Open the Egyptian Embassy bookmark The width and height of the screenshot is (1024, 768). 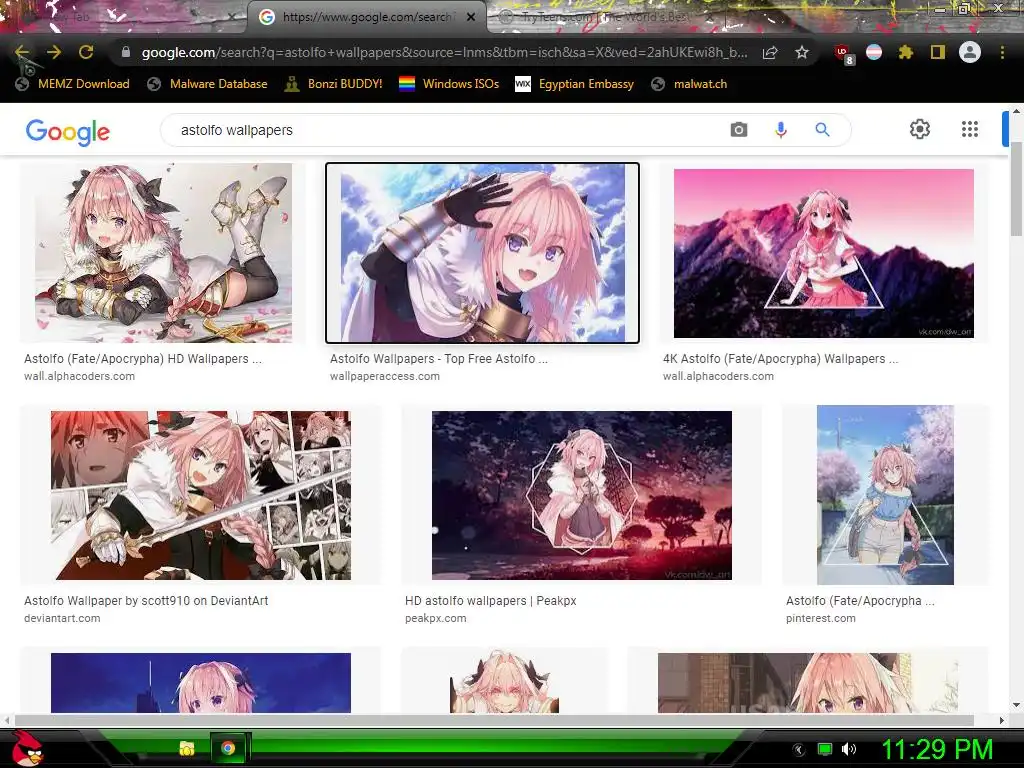(574, 84)
